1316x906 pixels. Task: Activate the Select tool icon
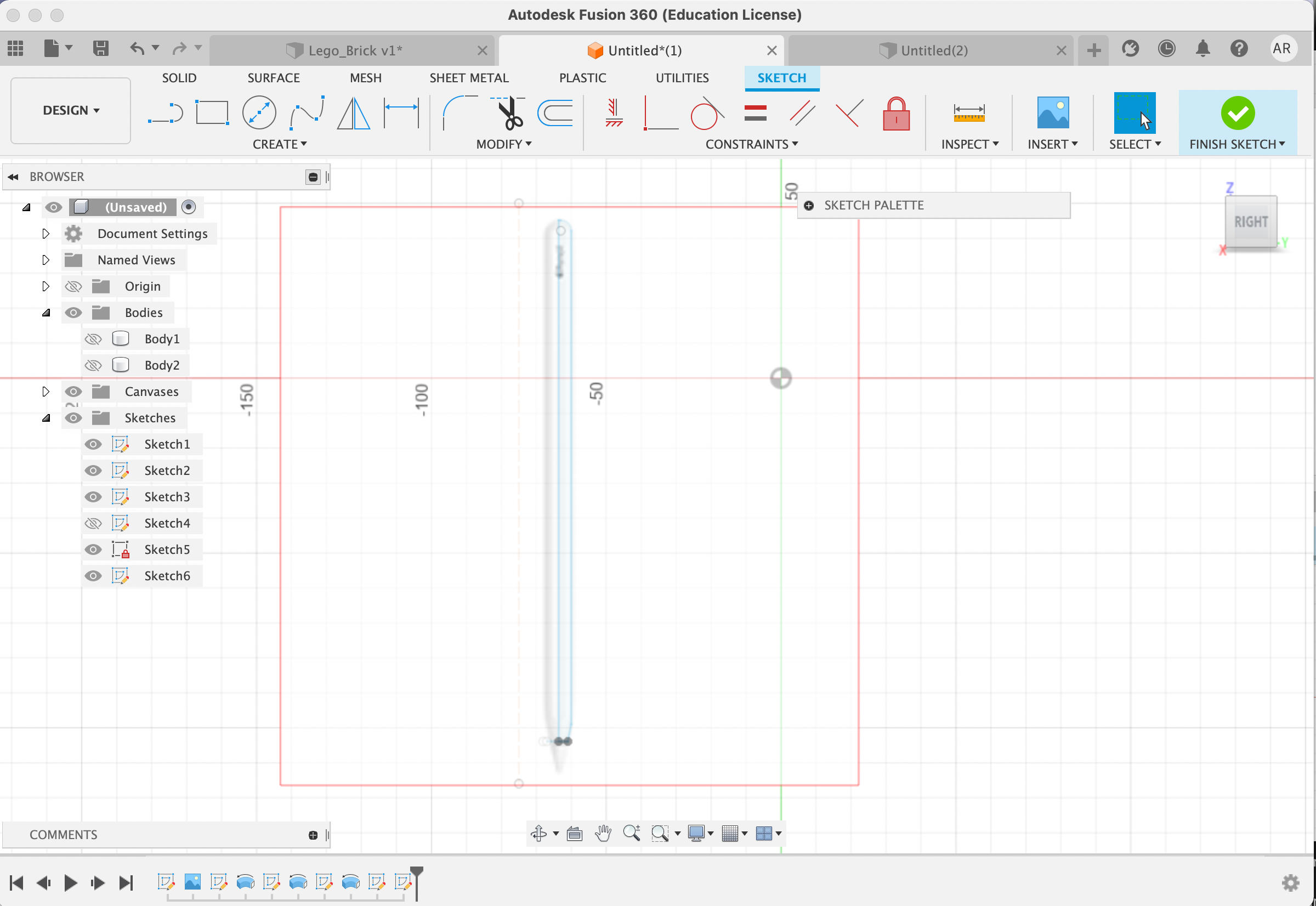point(1135,112)
